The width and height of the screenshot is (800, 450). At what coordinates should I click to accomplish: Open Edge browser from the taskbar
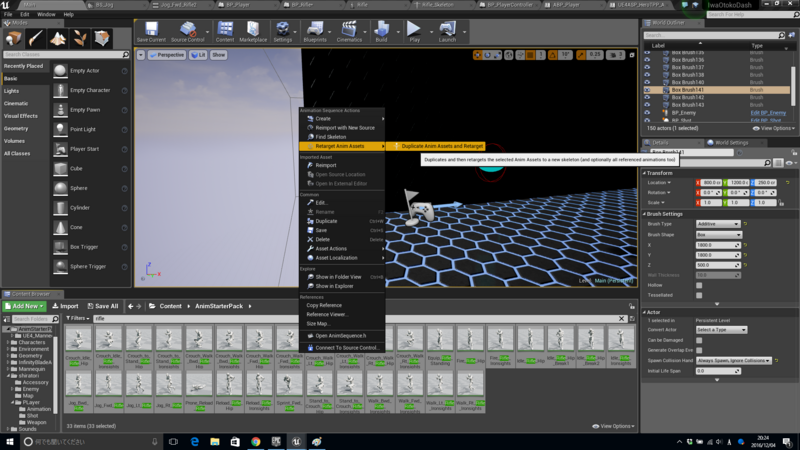pos(194,441)
